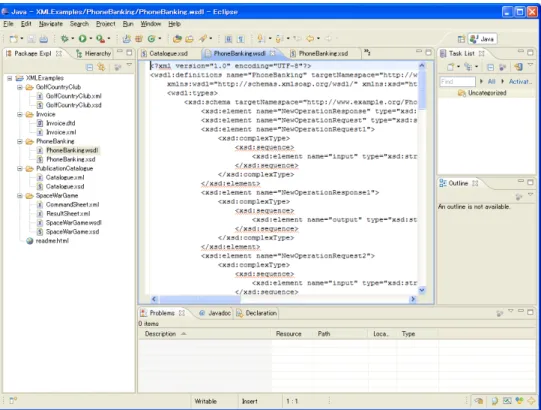Sort by the Description column header
The height and width of the screenshot is (410, 541).
click(204, 334)
